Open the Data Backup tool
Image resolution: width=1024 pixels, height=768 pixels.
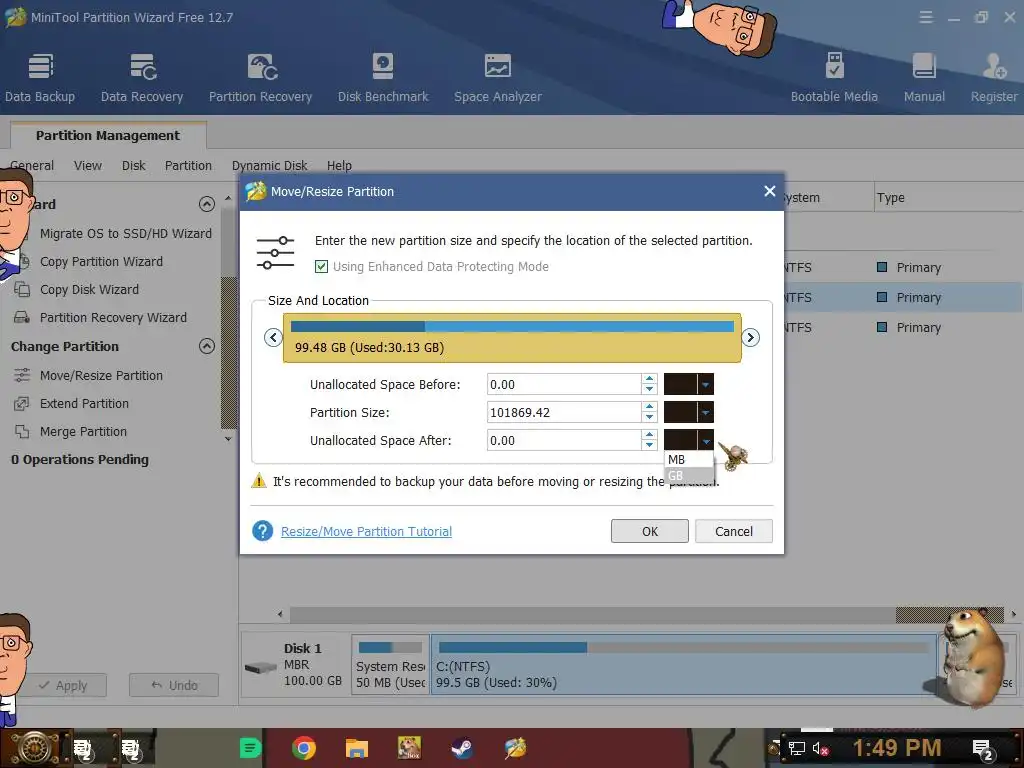click(x=40, y=77)
